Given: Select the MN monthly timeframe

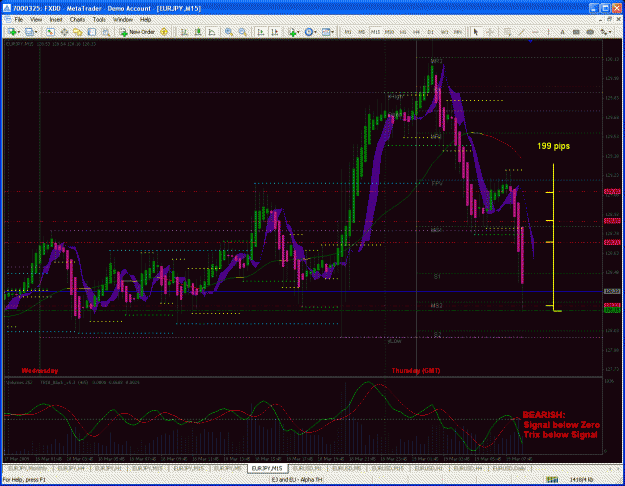Looking at the screenshot, I should [x=458, y=32].
